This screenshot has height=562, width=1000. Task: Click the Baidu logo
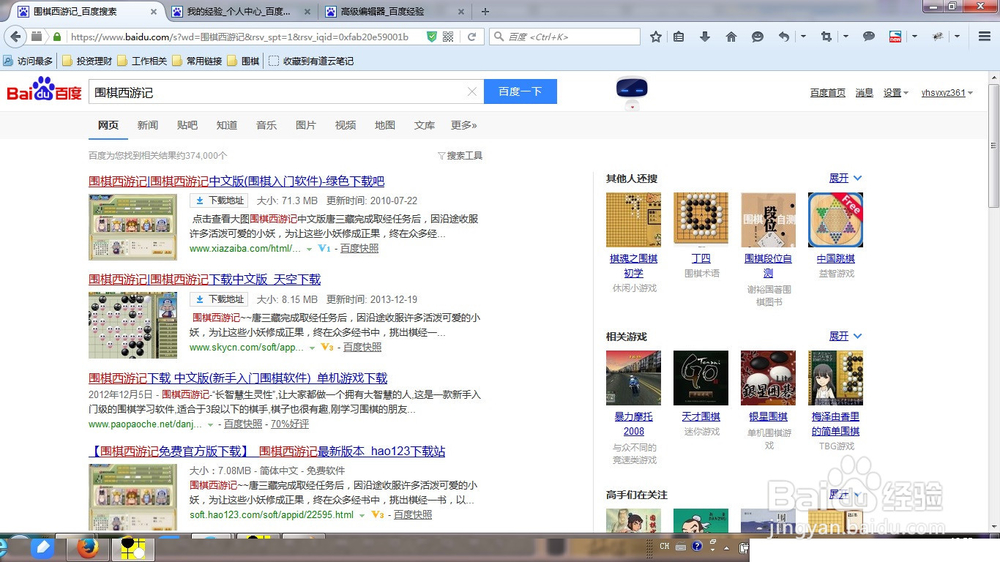pyautogui.click(x=44, y=90)
